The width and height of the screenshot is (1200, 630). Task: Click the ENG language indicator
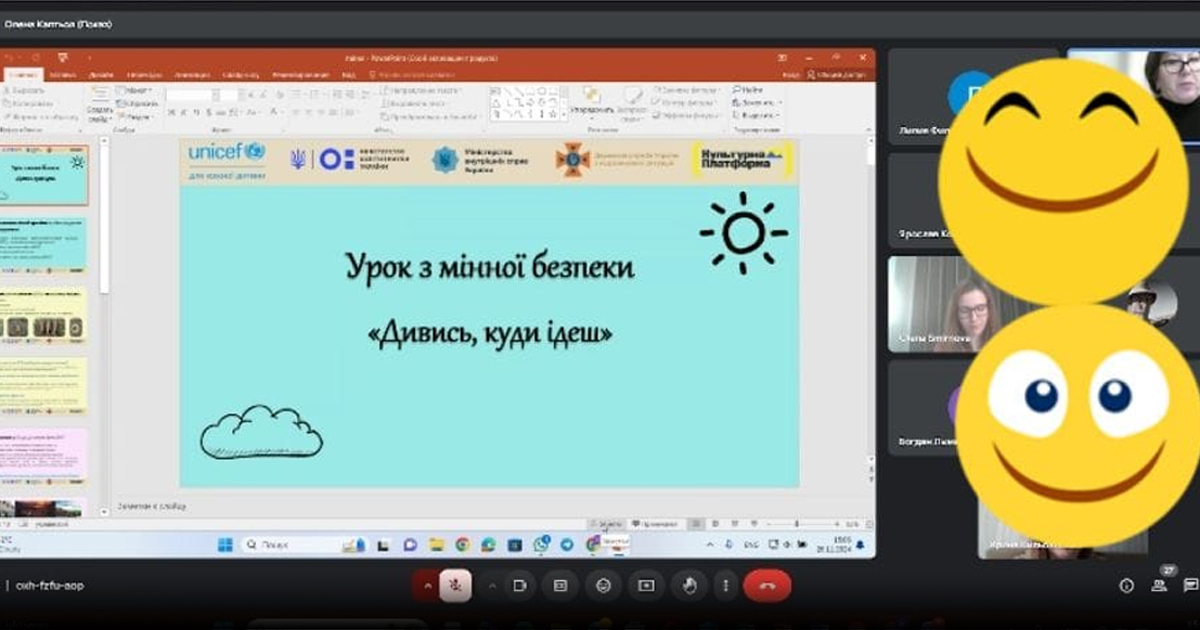click(x=751, y=545)
